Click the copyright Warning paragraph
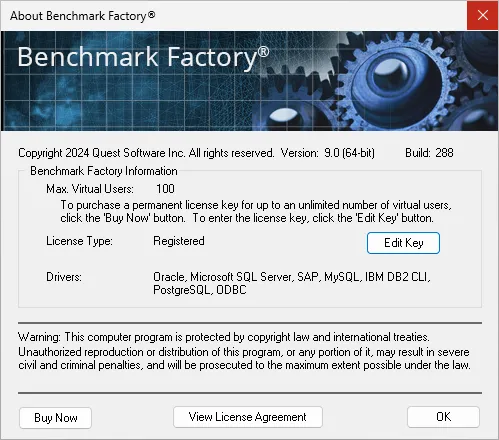499x440 pixels. (x=244, y=351)
